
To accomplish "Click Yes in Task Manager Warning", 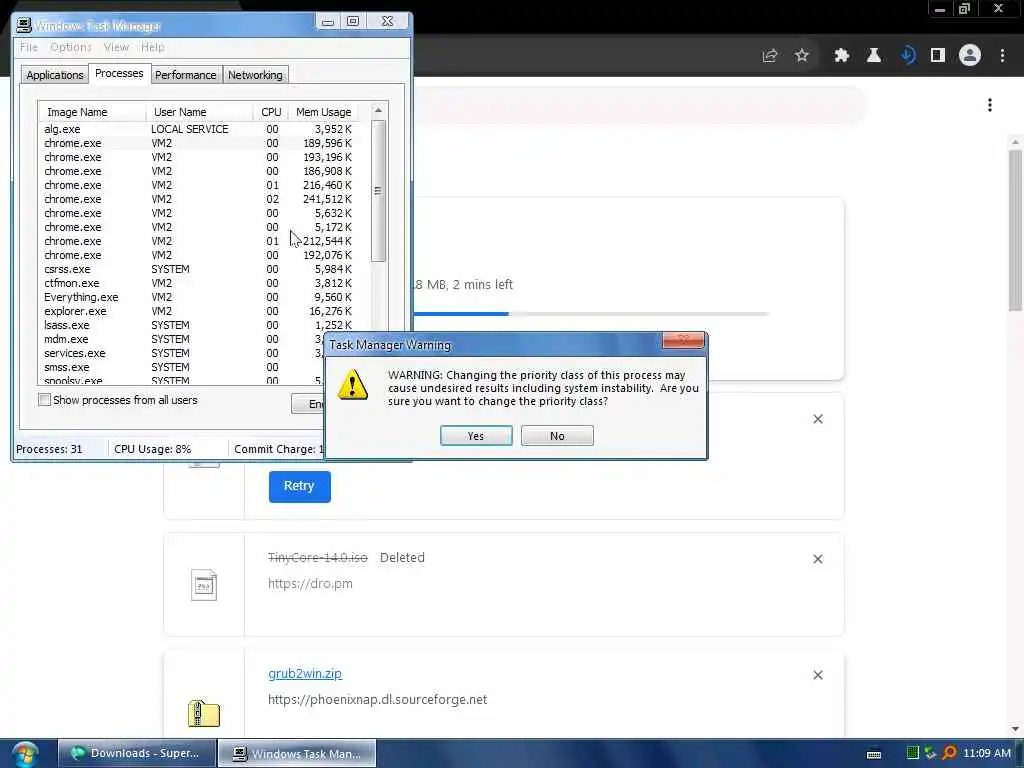I will point(475,436).
